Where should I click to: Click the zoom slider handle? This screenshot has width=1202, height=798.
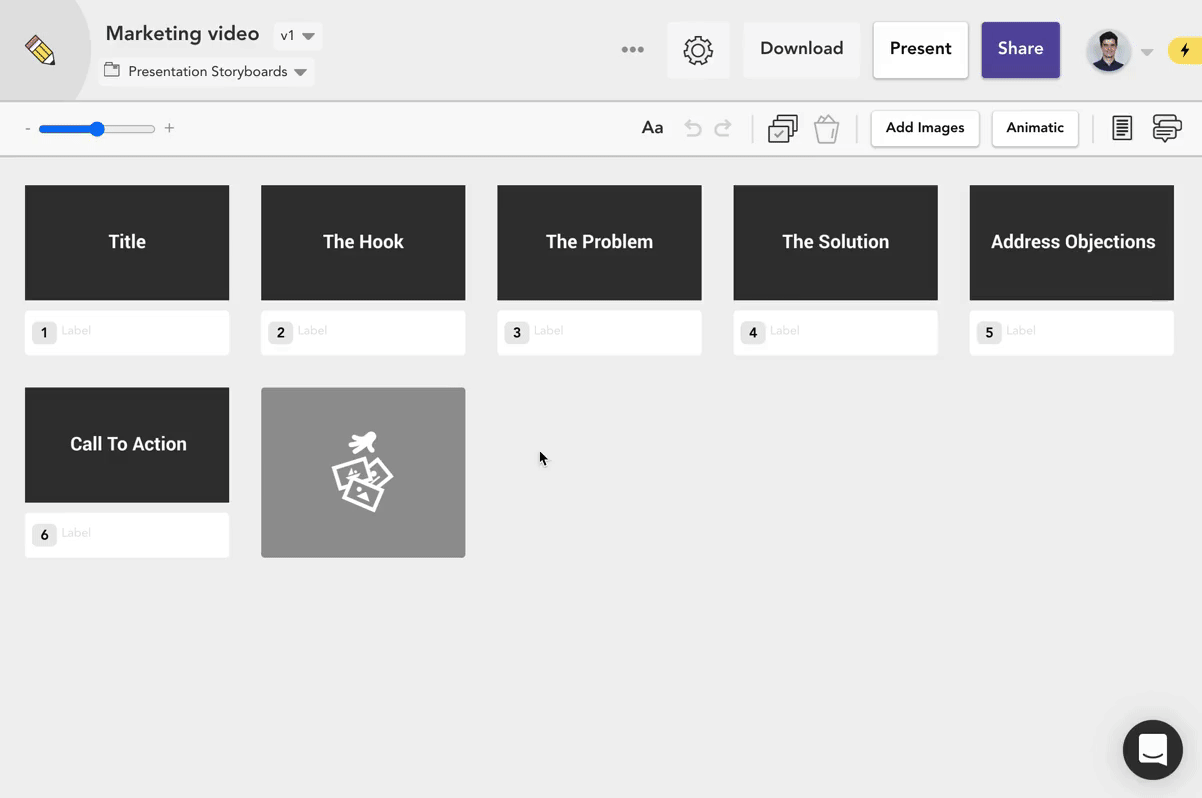tap(97, 129)
